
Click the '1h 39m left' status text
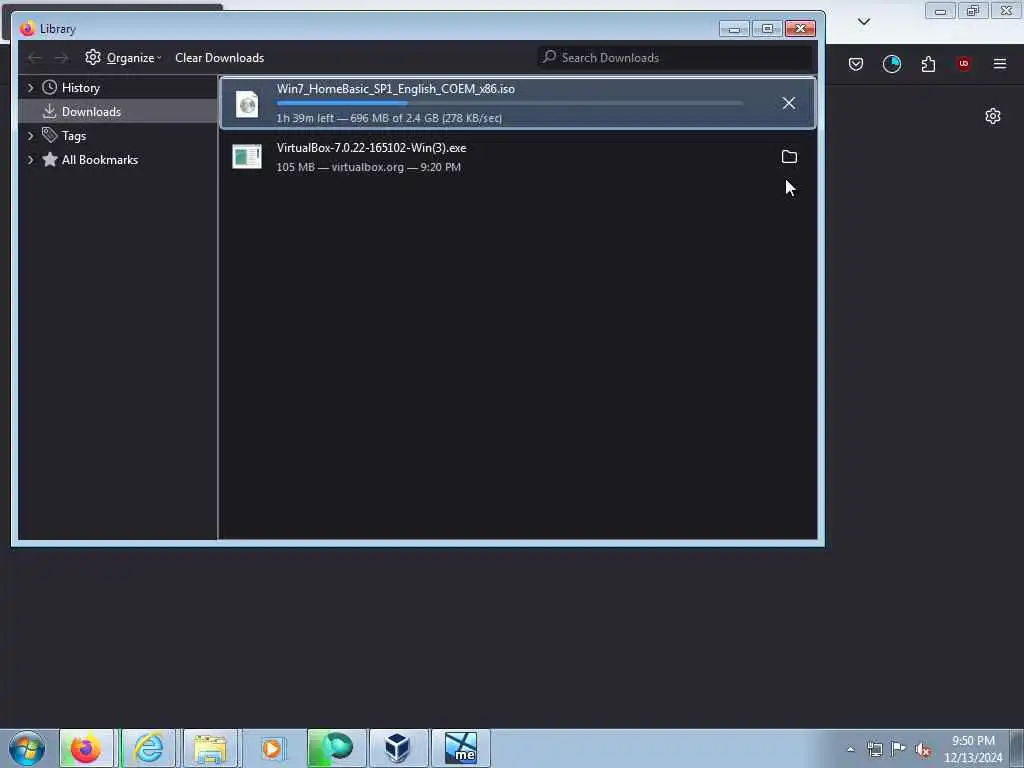(305, 118)
